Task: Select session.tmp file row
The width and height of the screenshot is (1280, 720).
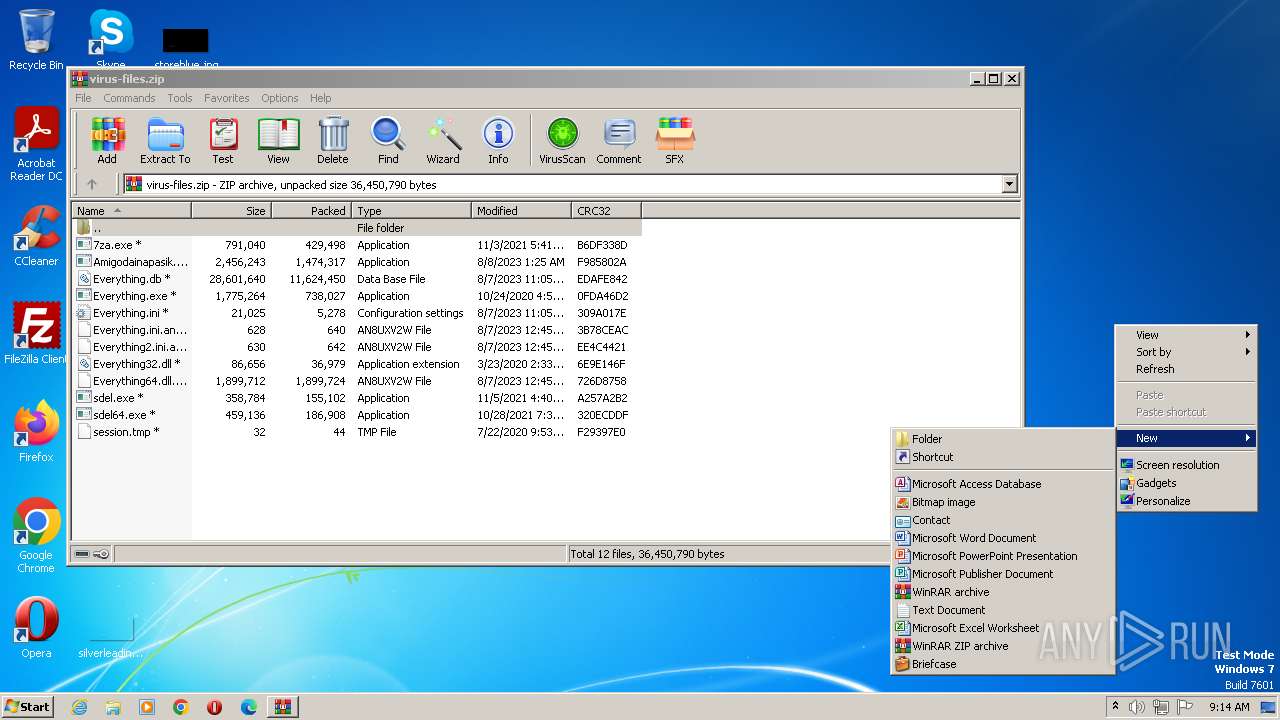Action: (x=356, y=432)
